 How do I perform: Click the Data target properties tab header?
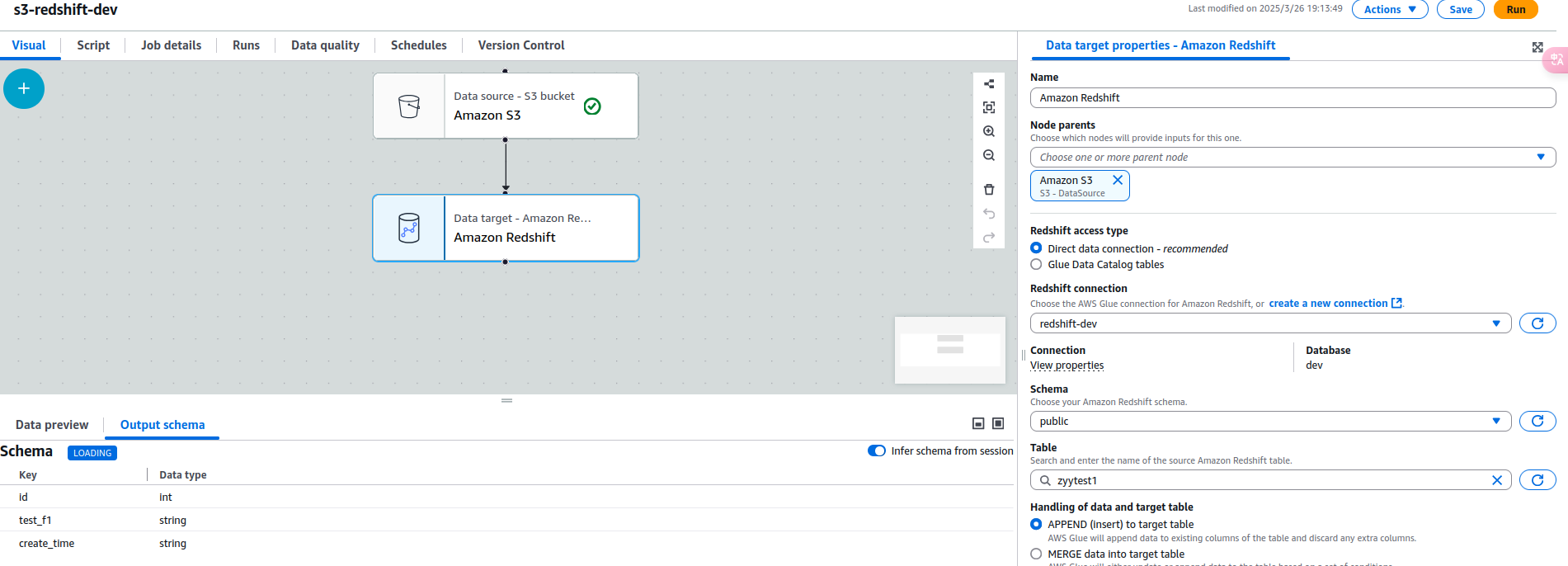pyautogui.click(x=1161, y=45)
